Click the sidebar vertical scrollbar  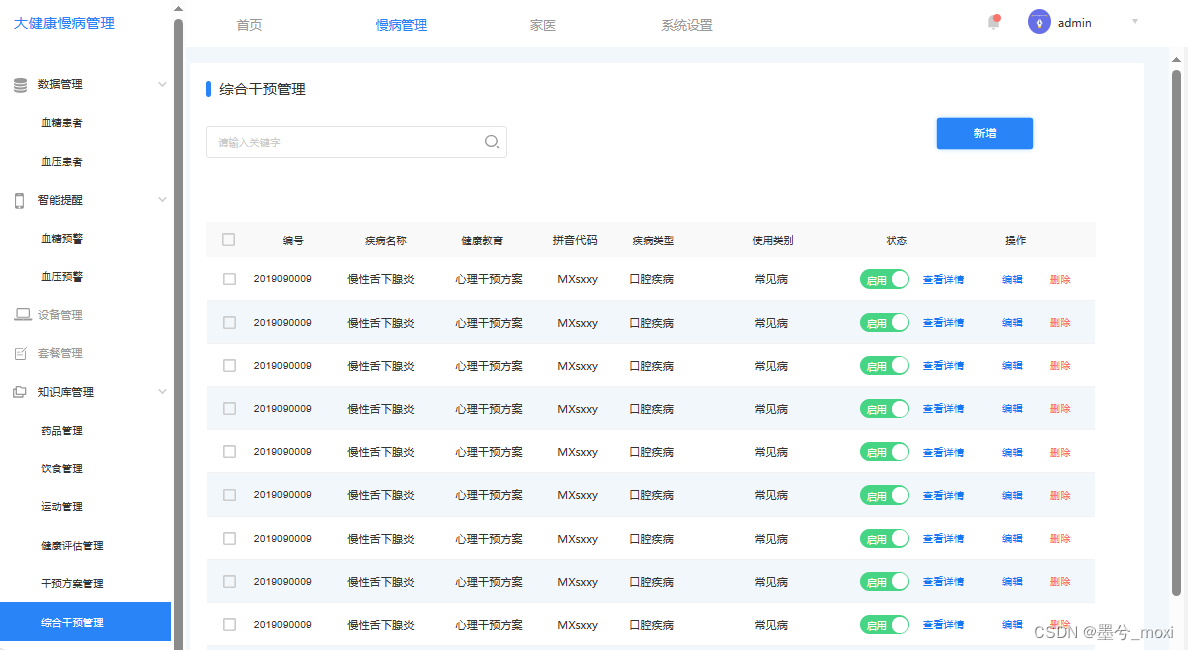[178, 333]
